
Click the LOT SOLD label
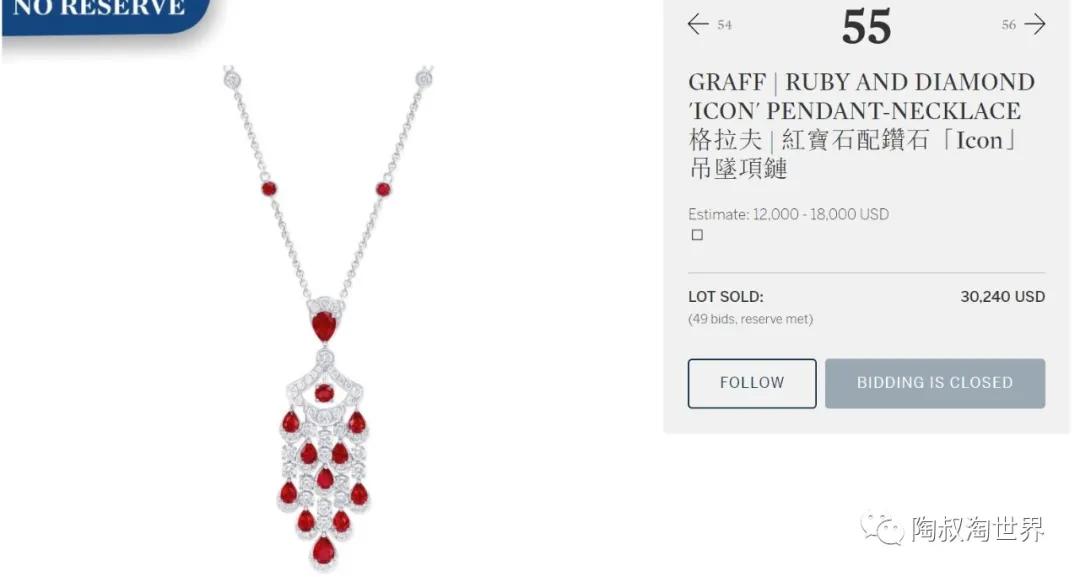[x=726, y=297]
